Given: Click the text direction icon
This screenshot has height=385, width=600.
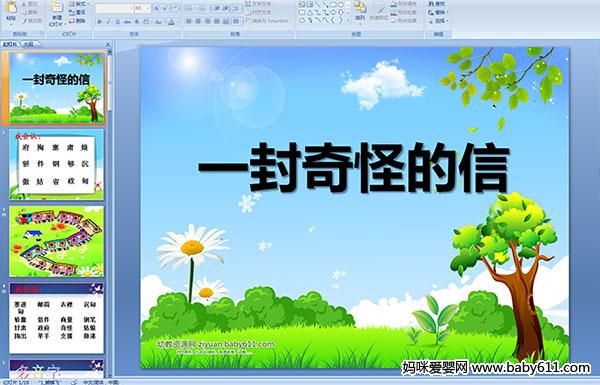Looking at the screenshot, I should (x=248, y=4).
